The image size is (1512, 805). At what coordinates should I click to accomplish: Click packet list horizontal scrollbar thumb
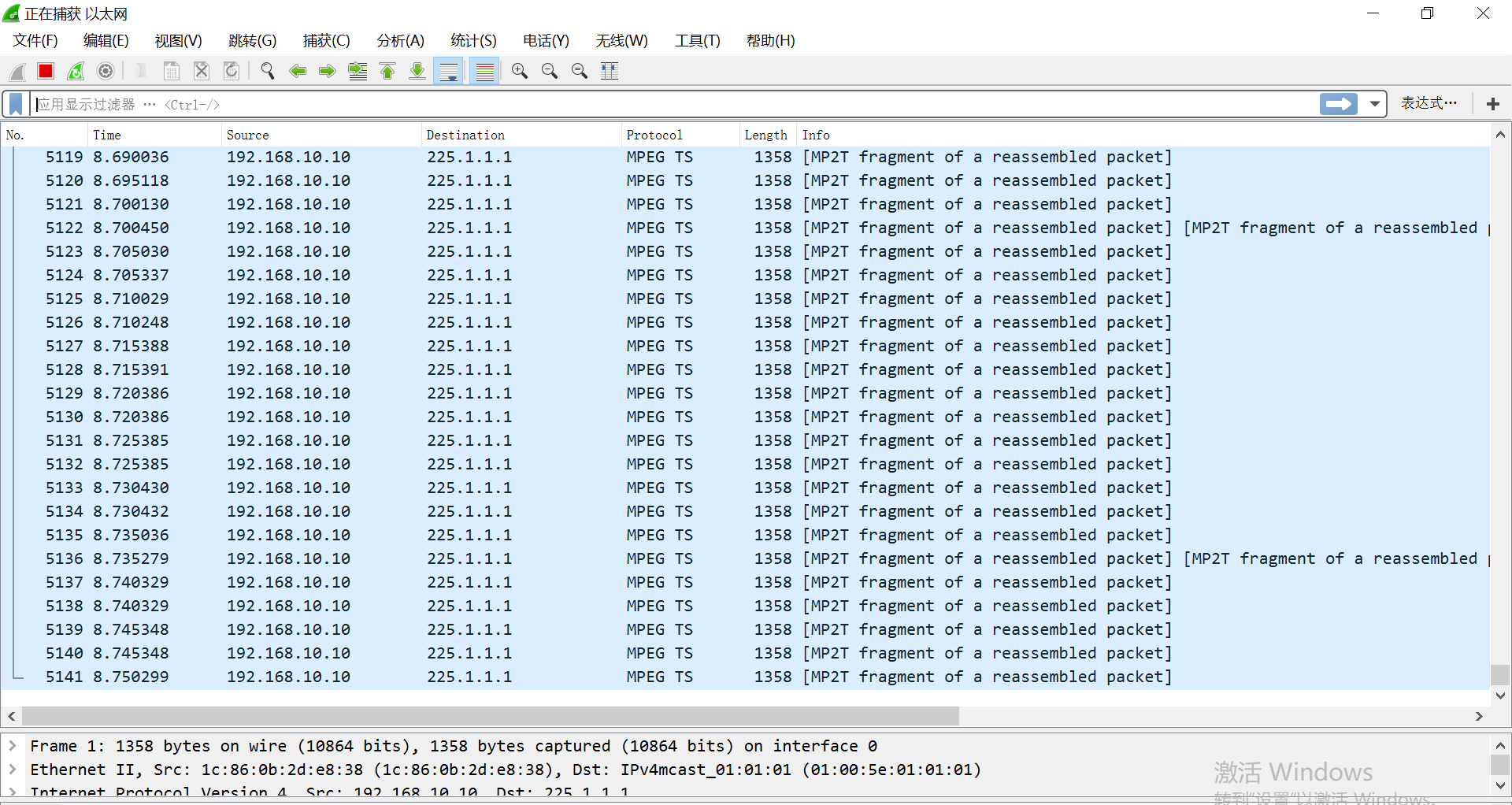coord(491,716)
